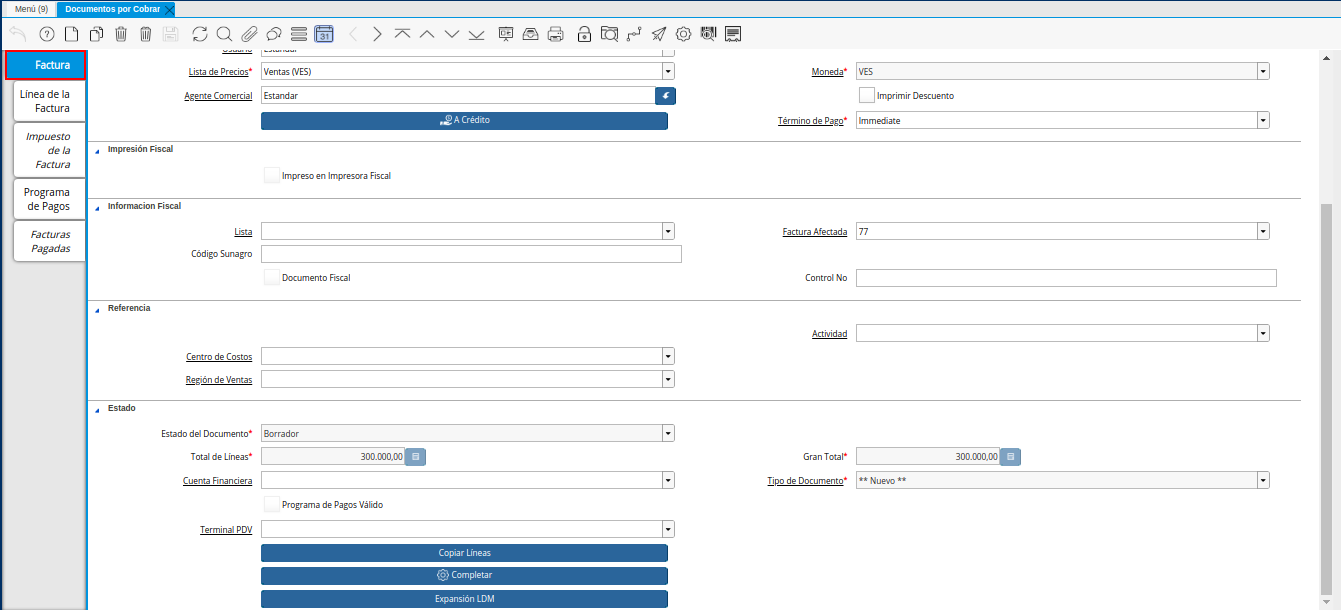Open the calendar history icon
The width and height of the screenshot is (1341, 610).
pyautogui.click(x=324, y=34)
